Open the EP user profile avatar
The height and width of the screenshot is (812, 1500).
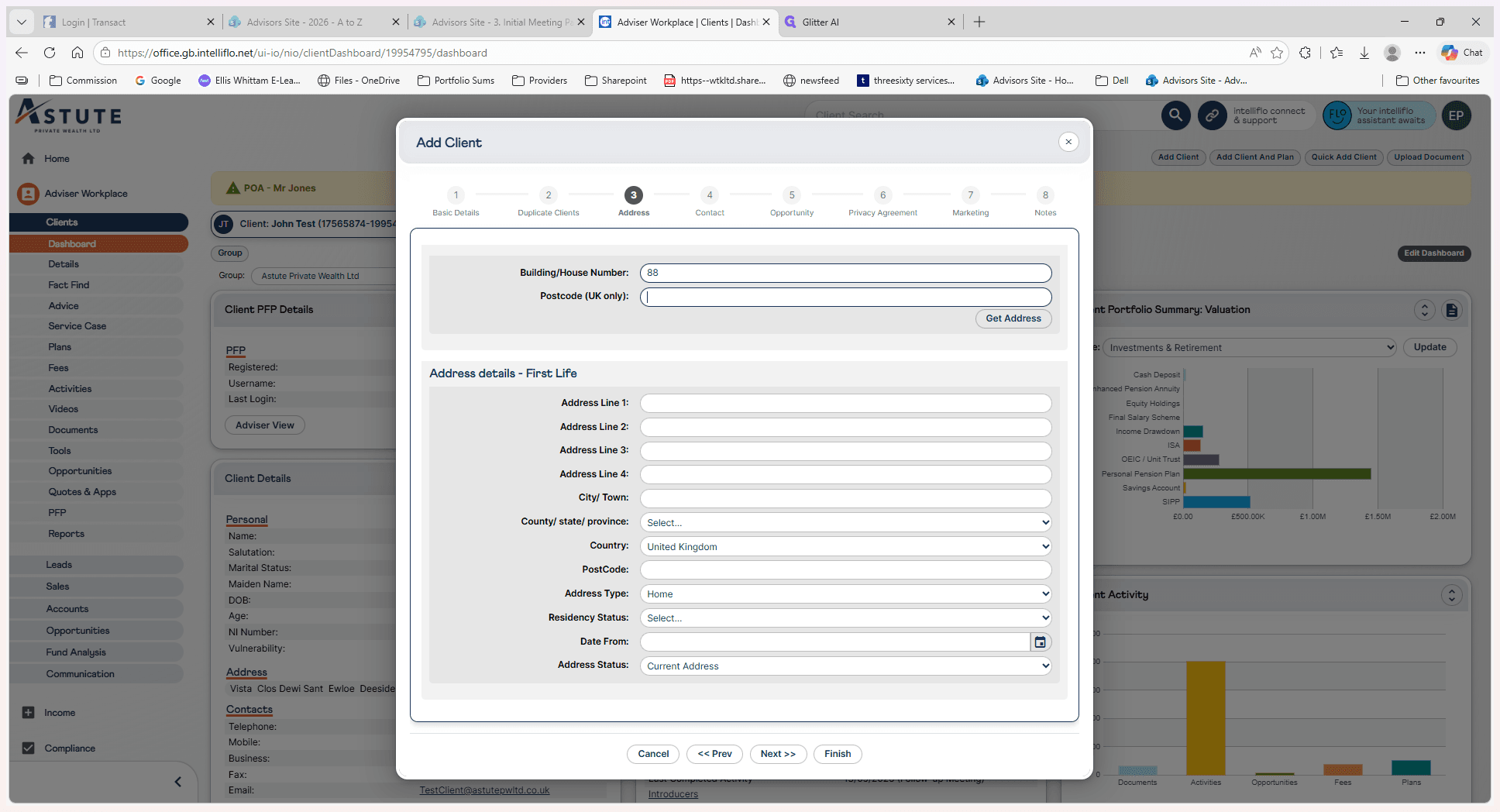coord(1457,115)
